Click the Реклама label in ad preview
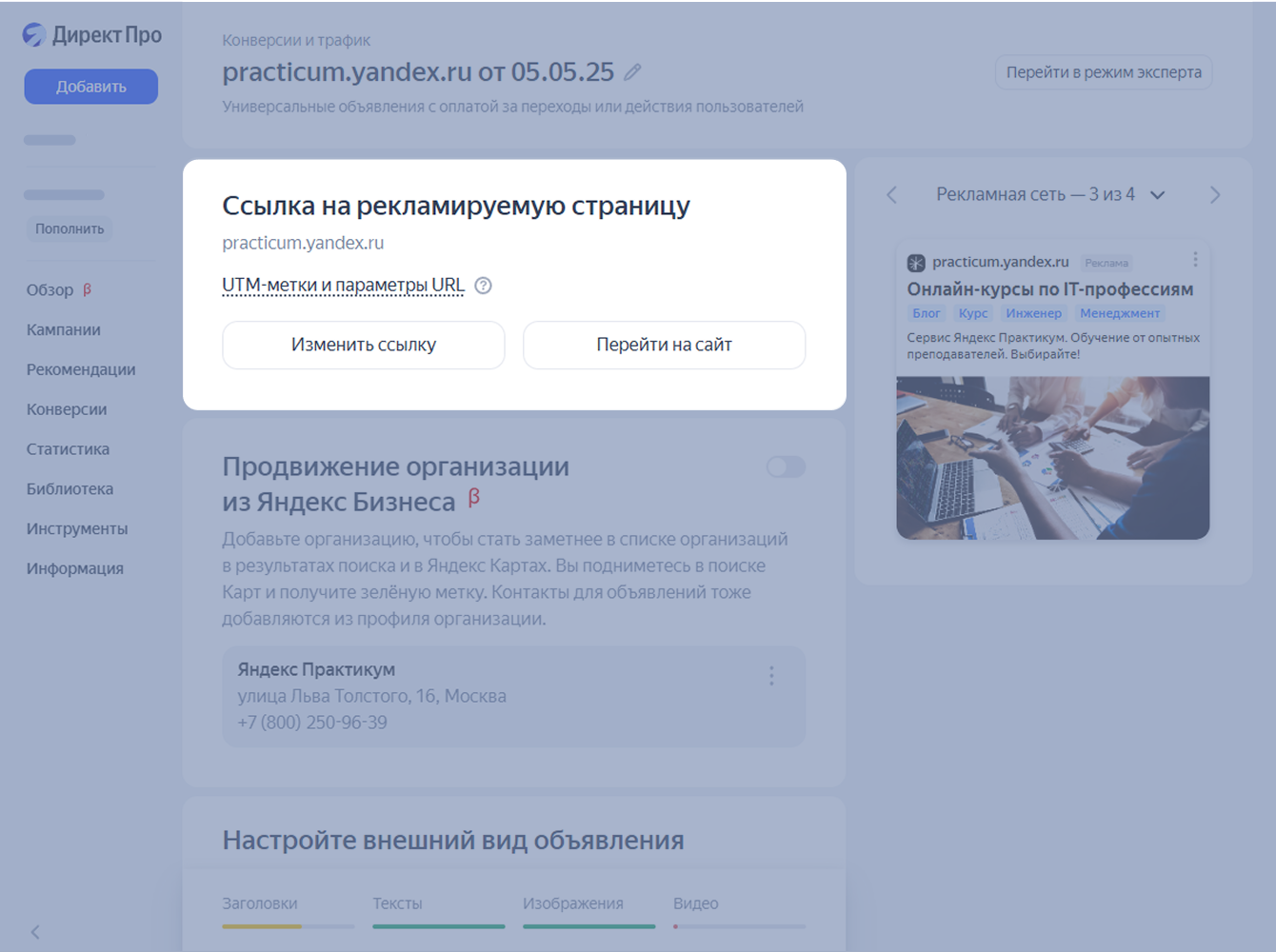 (x=1107, y=263)
